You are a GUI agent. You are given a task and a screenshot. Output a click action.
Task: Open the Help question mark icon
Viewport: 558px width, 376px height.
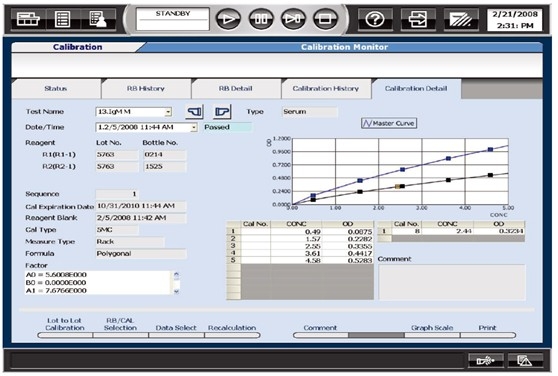click(375, 19)
